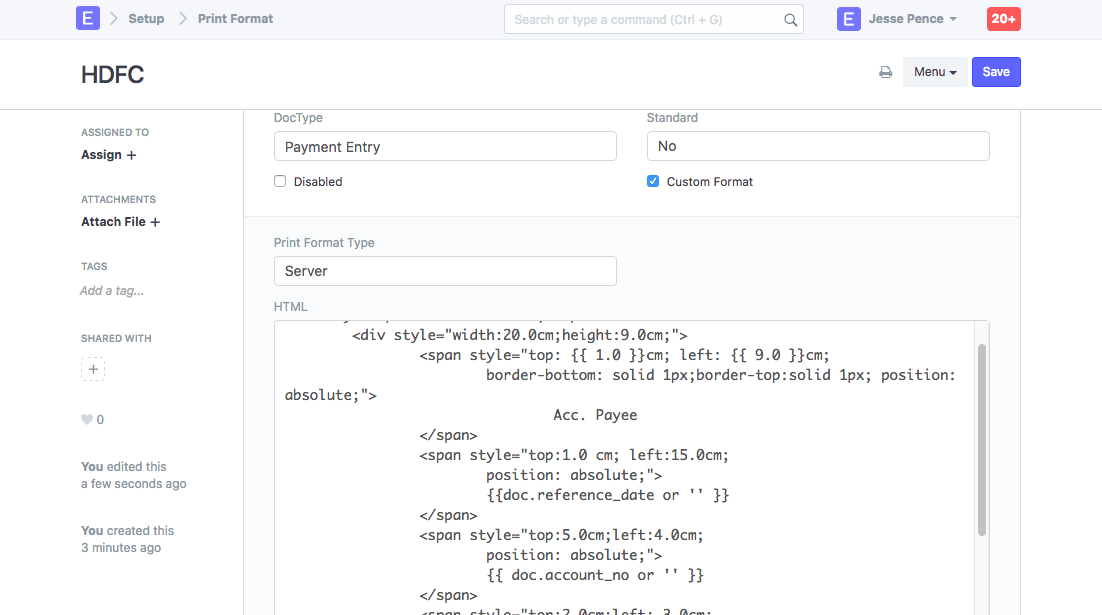Click the plus box under Shared With
Image resolution: width=1102 pixels, height=615 pixels.
93,369
